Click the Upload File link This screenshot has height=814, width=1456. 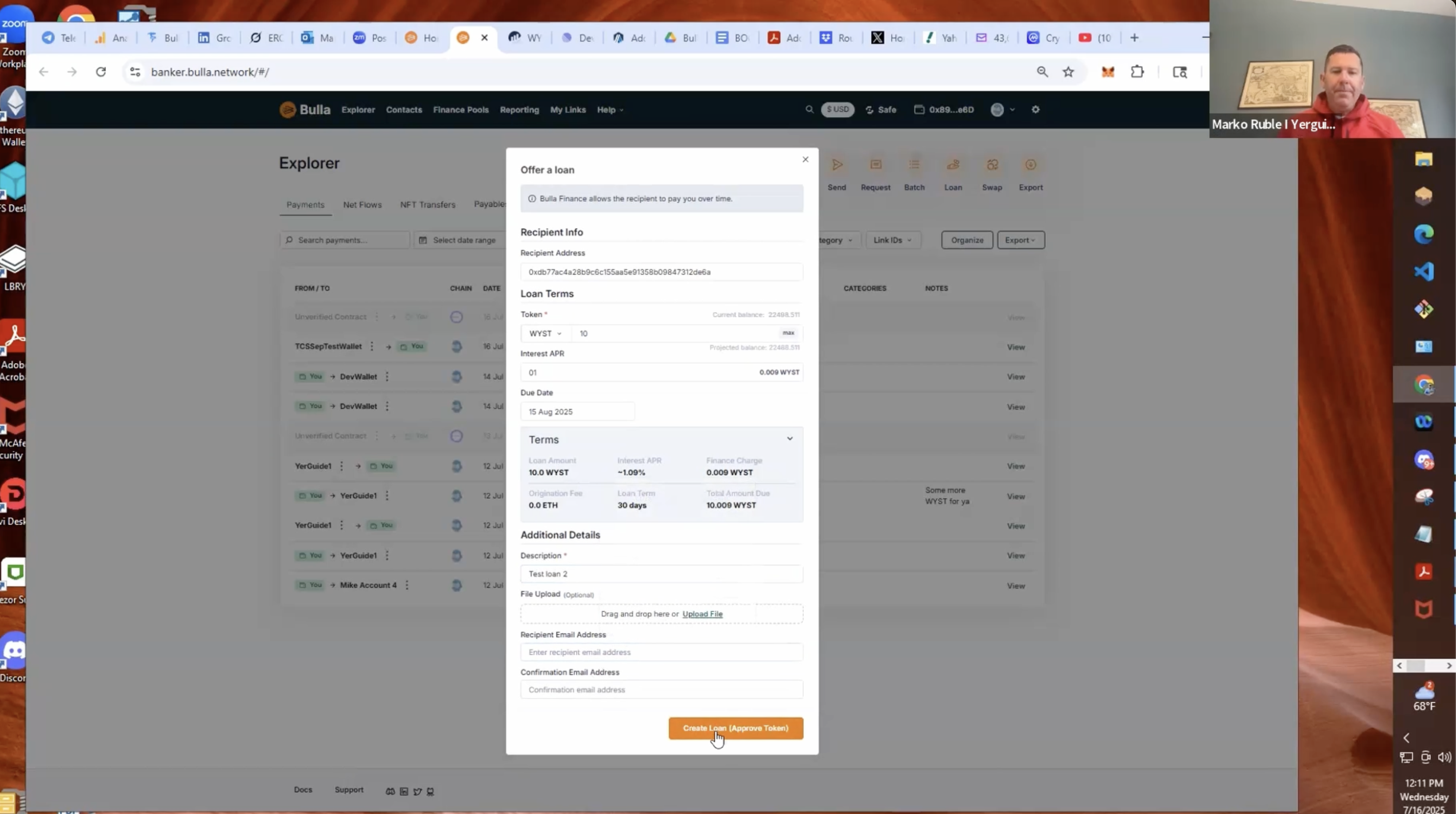(x=702, y=614)
